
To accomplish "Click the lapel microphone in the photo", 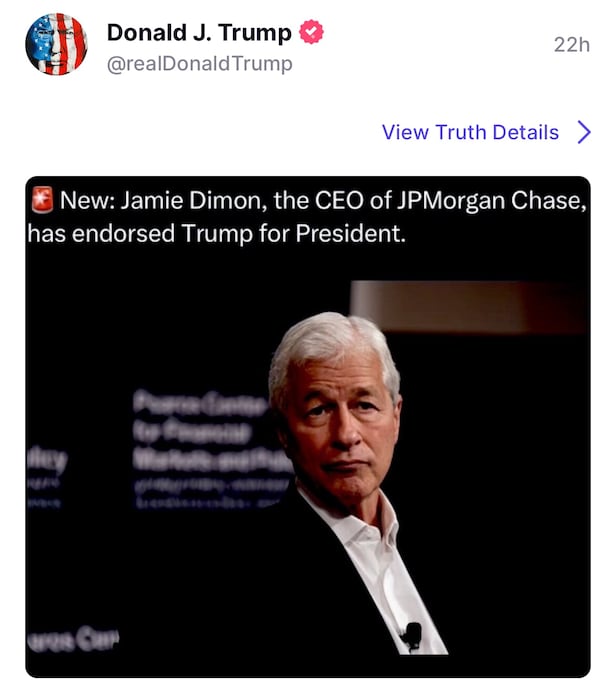I will pyautogui.click(x=410, y=633).
